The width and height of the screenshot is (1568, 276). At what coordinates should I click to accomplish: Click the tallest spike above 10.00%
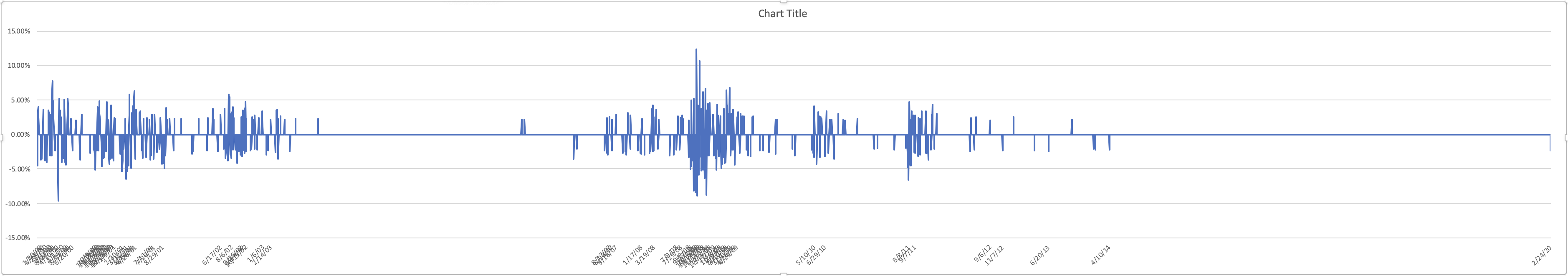click(696, 50)
